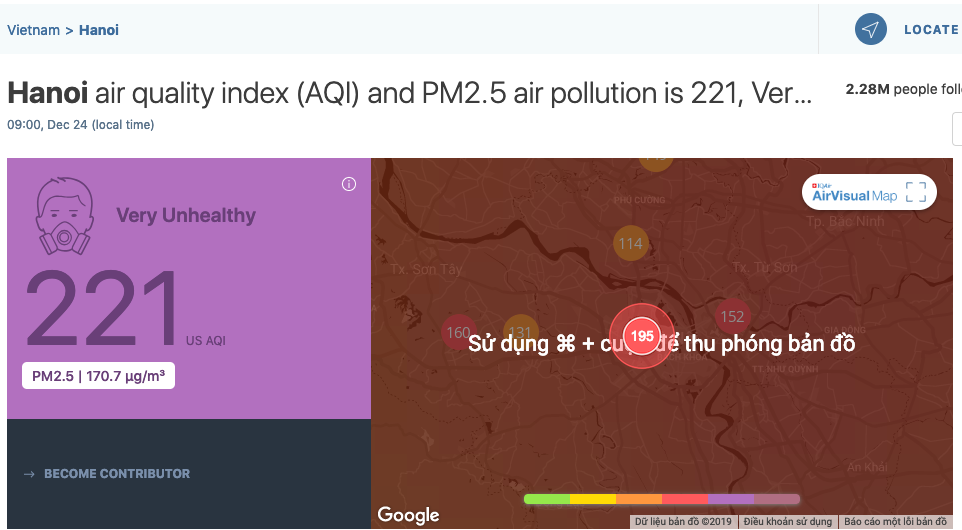Click the Become Contributor arrow icon
962x530 pixels.
[29, 474]
